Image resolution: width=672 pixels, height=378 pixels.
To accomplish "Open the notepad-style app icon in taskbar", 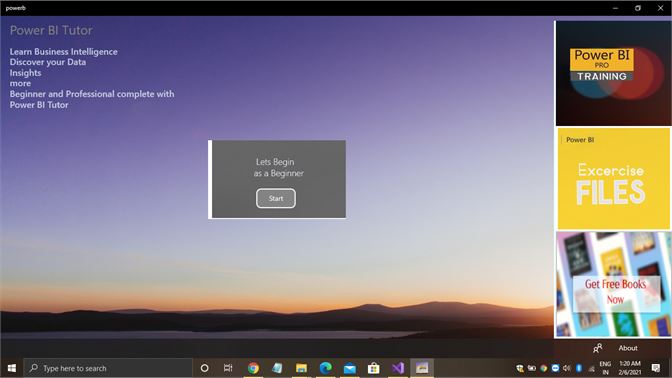I will 277,368.
